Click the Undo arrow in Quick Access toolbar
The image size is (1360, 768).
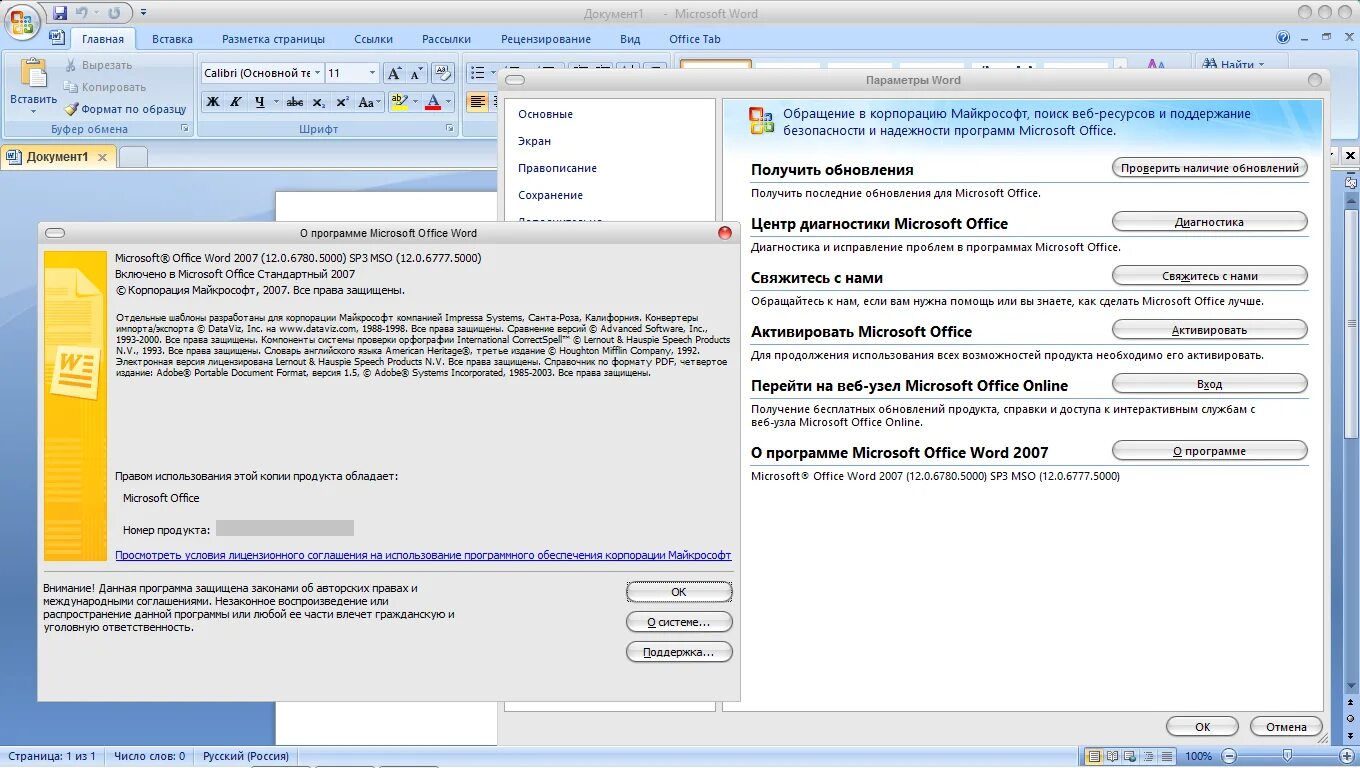coord(82,13)
